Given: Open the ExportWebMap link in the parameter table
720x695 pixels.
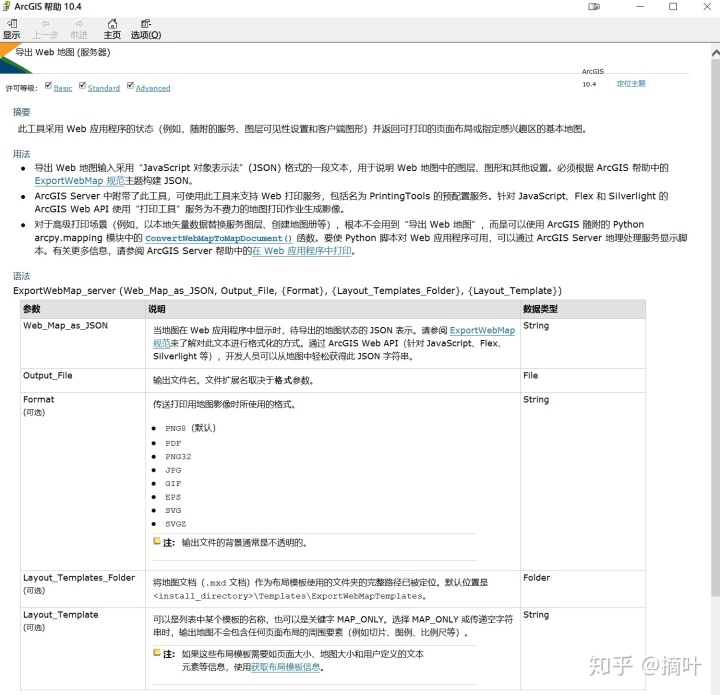Looking at the screenshot, I should click(482, 331).
